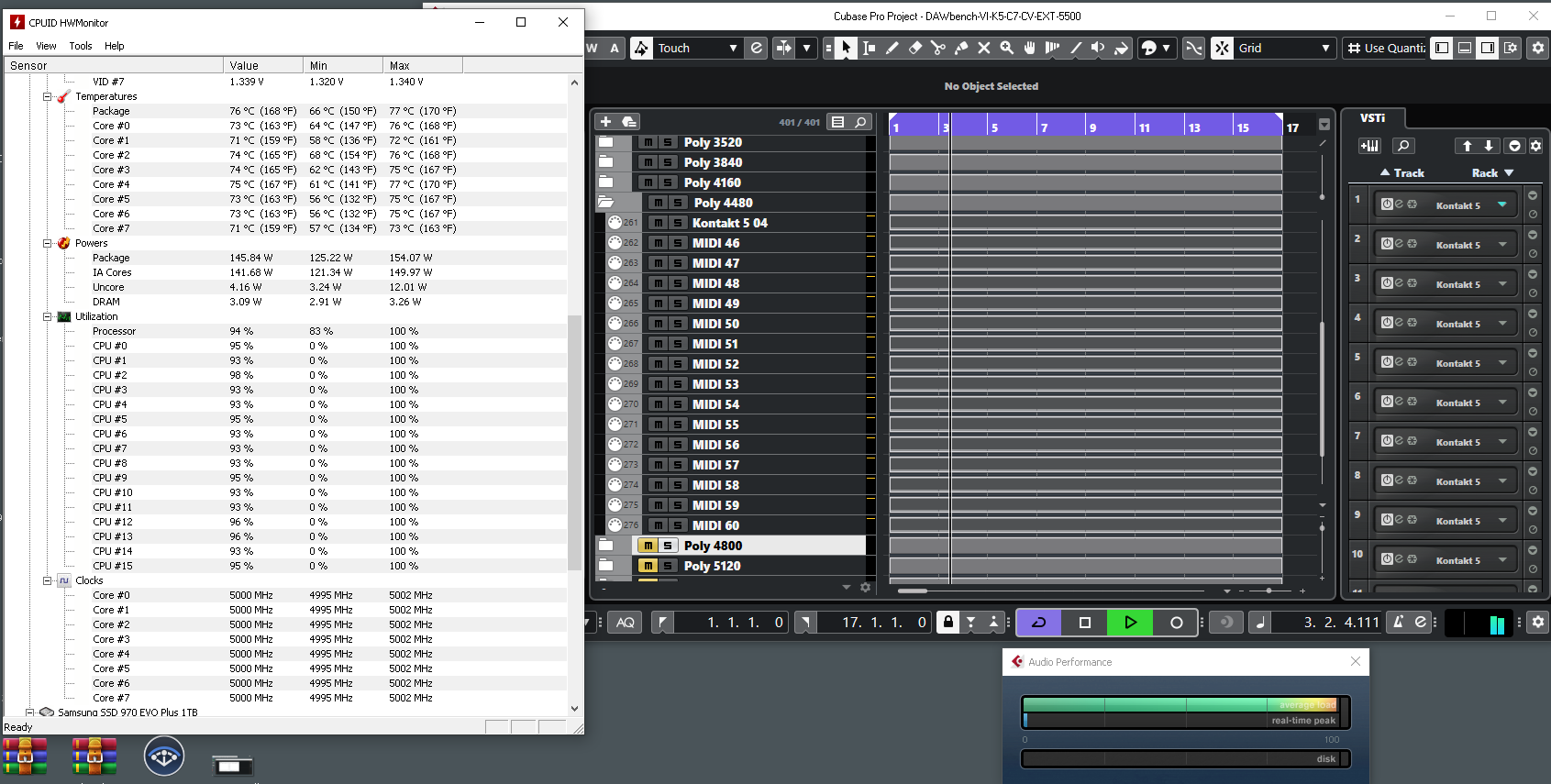
Task: Solo the MIDI 50 track
Action: tap(677, 324)
